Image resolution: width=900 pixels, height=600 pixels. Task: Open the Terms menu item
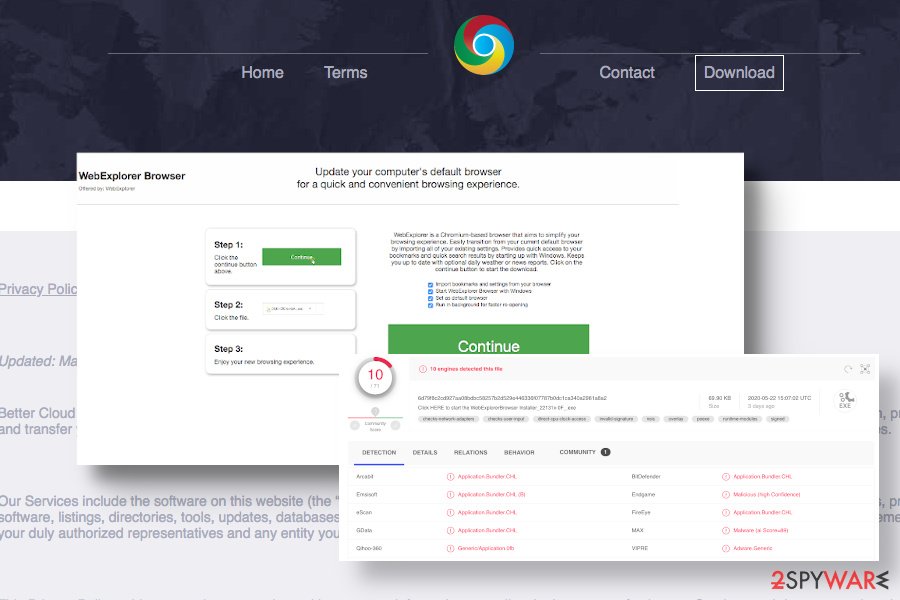(x=346, y=72)
